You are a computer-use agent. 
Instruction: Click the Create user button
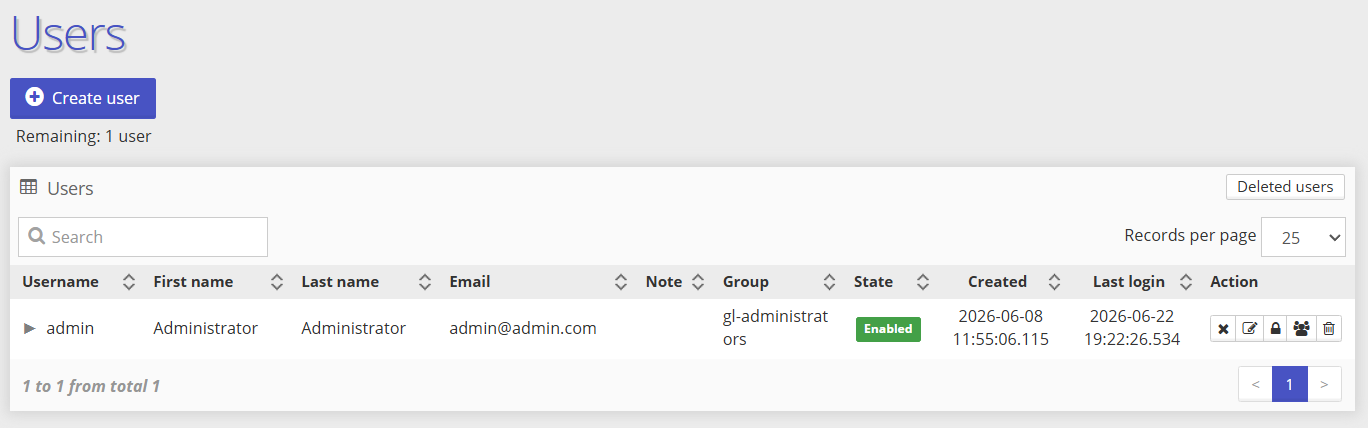[83, 98]
